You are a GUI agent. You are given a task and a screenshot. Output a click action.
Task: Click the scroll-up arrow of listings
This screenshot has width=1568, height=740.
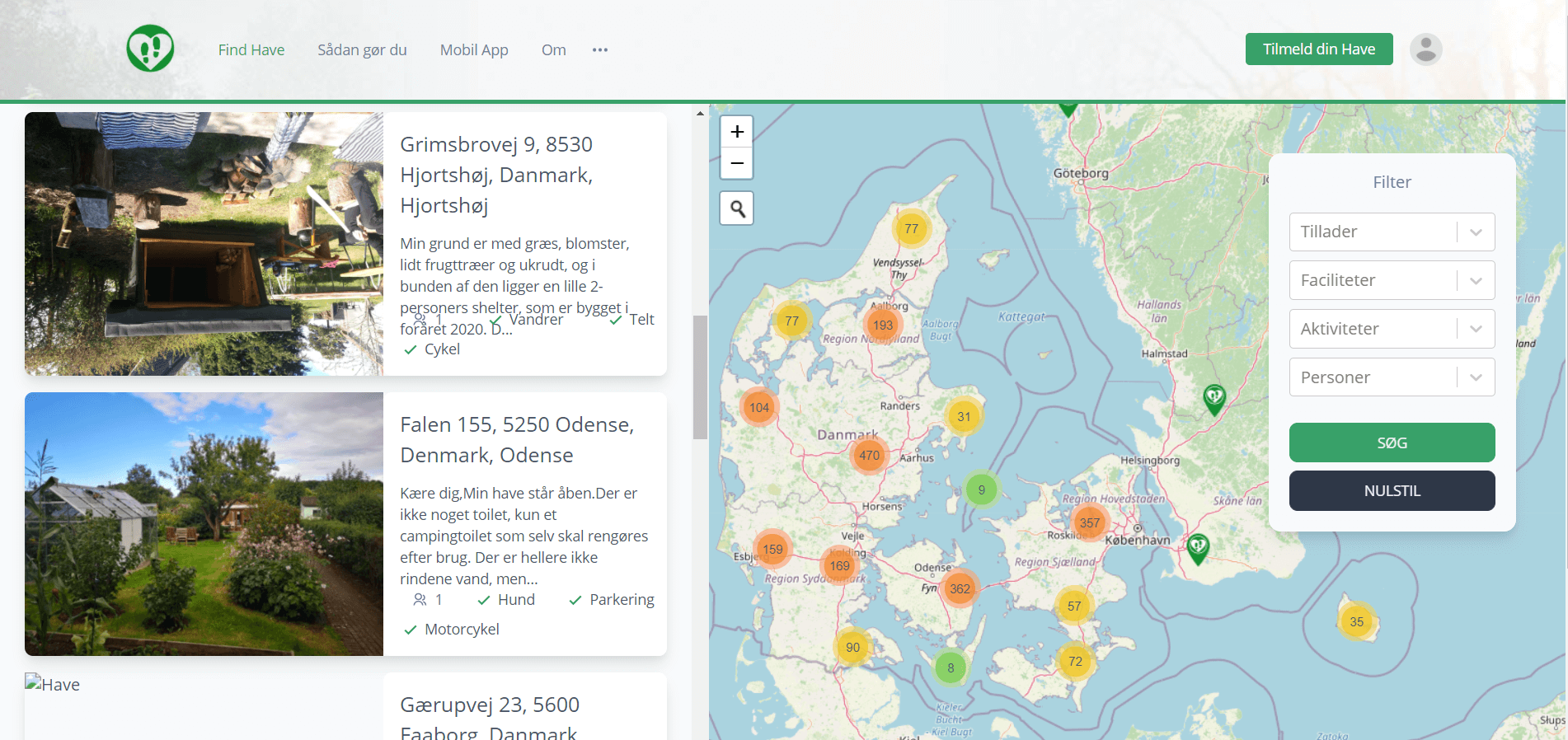pyautogui.click(x=700, y=113)
